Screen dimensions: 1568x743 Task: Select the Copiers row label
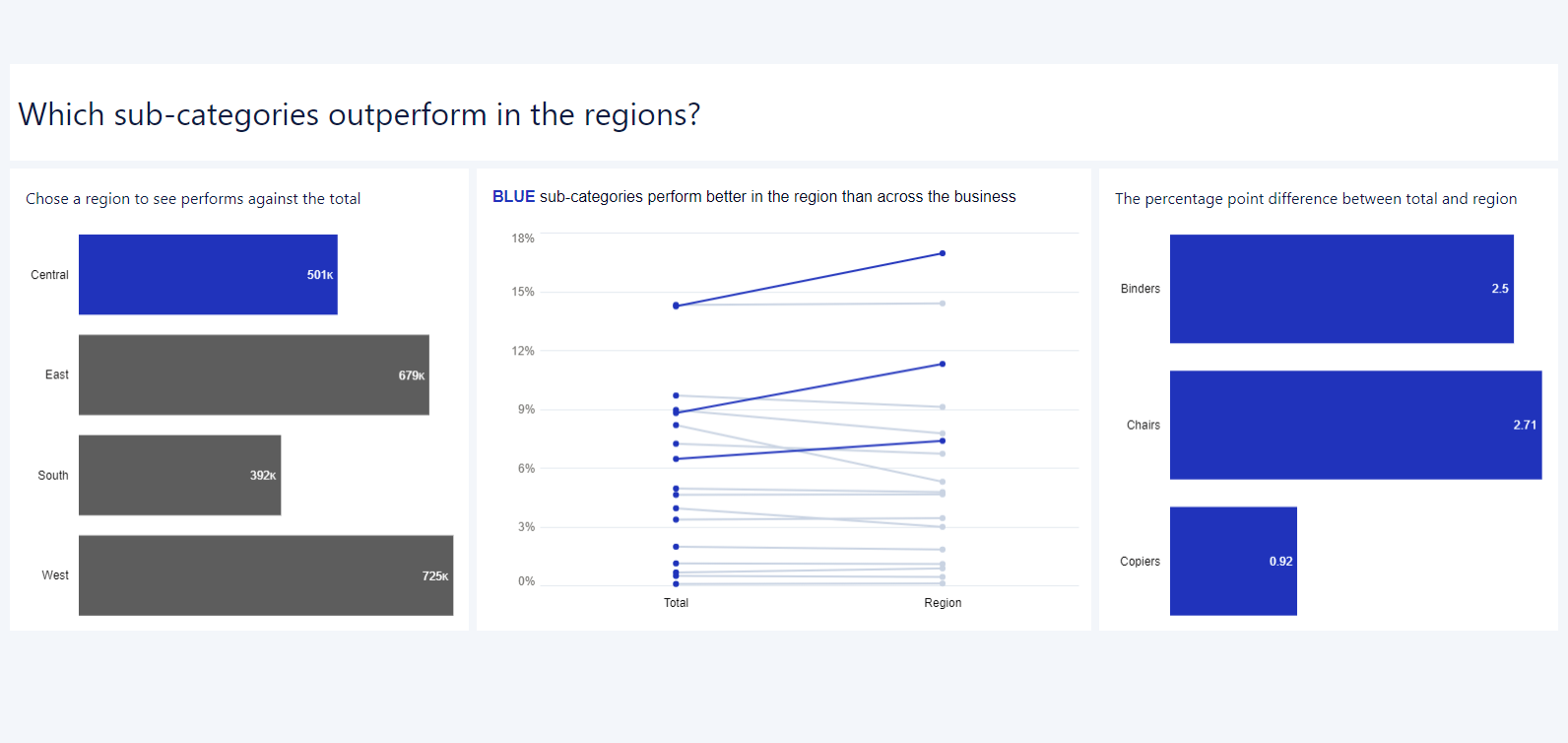pos(1140,562)
